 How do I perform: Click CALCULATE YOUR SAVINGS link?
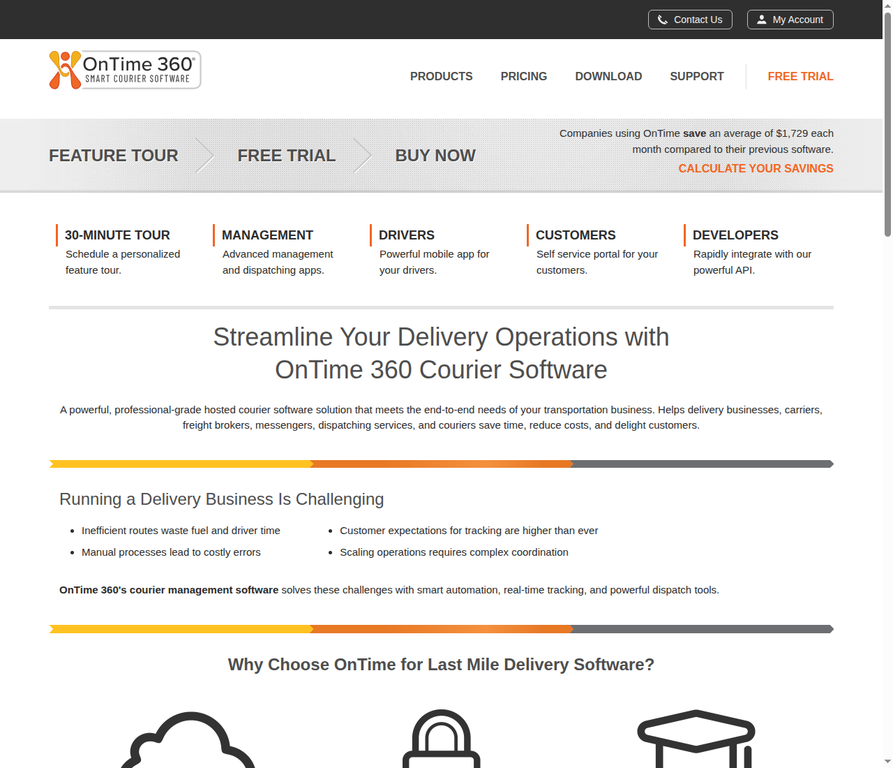[x=756, y=169]
